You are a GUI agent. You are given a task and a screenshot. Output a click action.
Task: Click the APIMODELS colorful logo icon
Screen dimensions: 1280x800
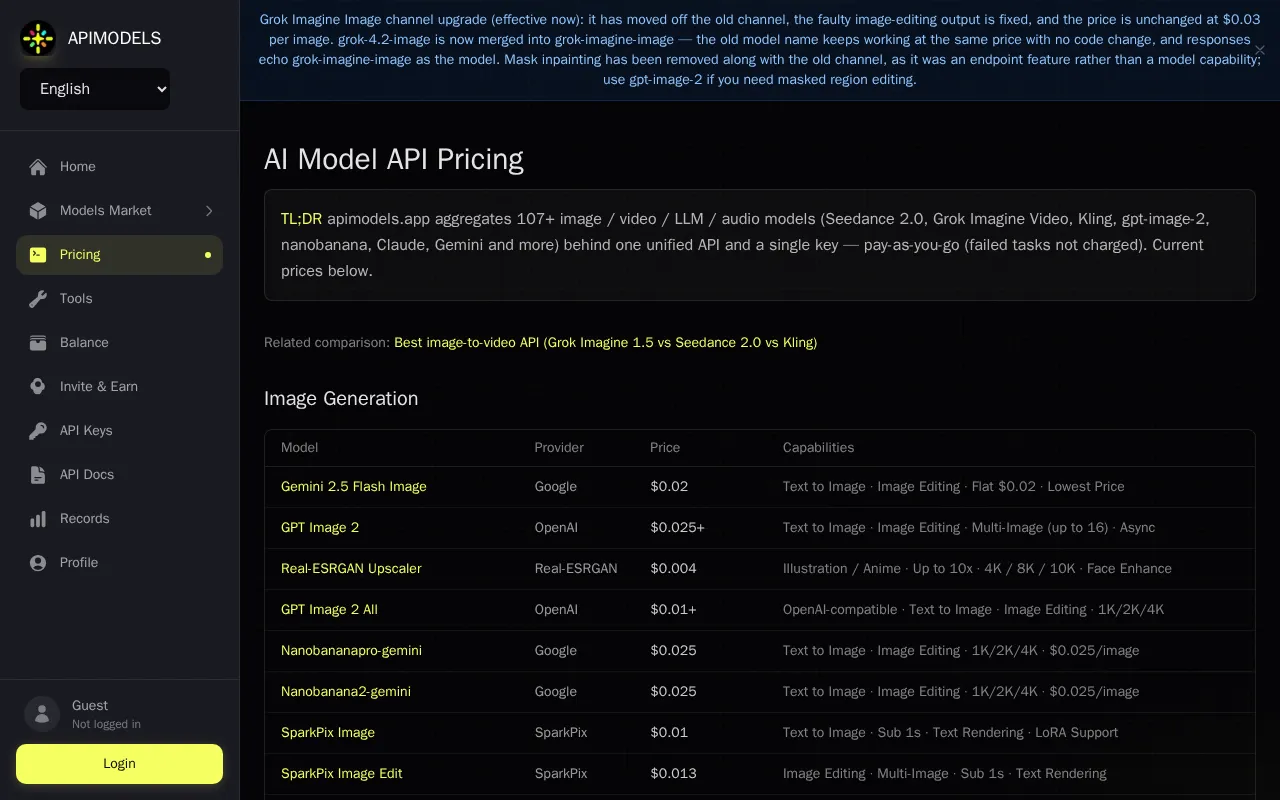pyautogui.click(x=38, y=38)
